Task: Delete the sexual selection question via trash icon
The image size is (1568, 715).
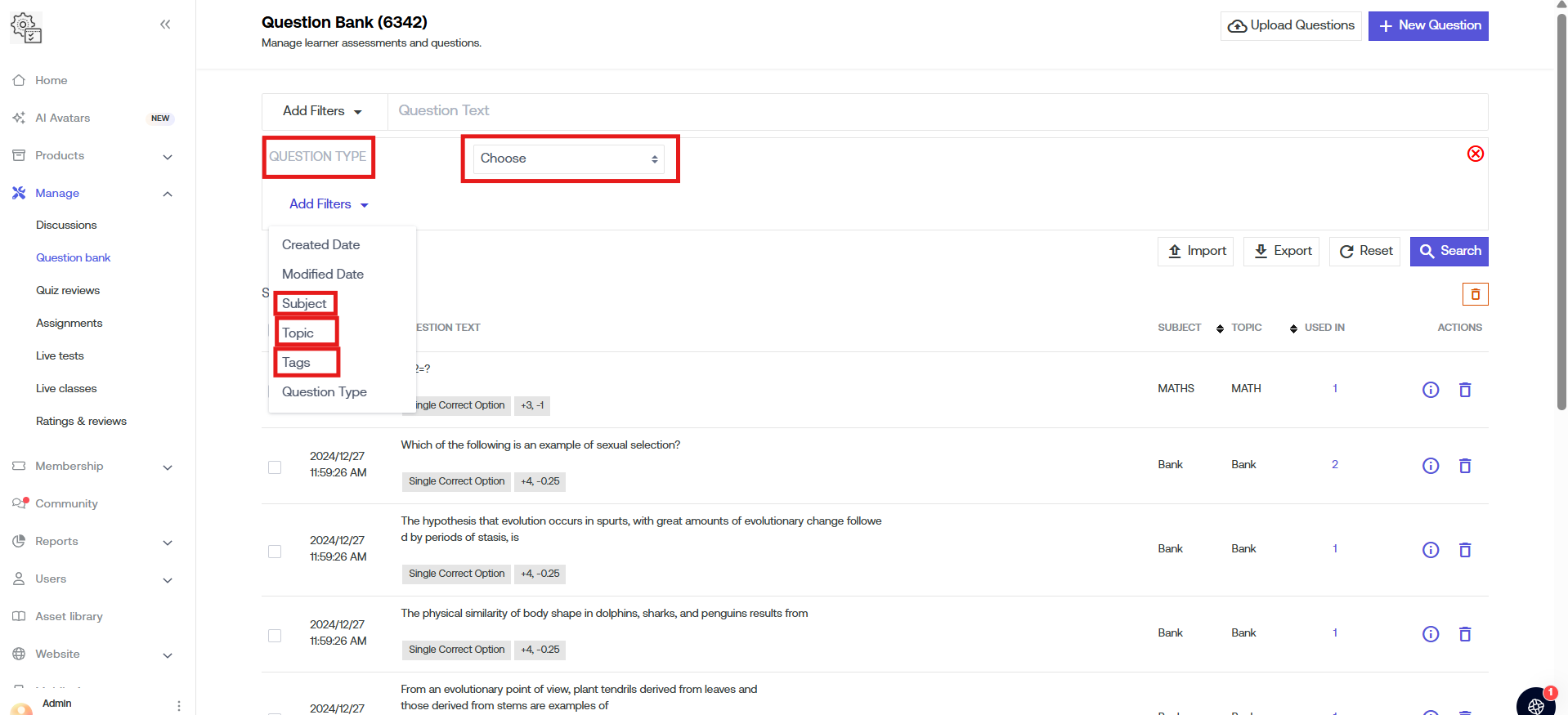Action: pyautogui.click(x=1464, y=466)
